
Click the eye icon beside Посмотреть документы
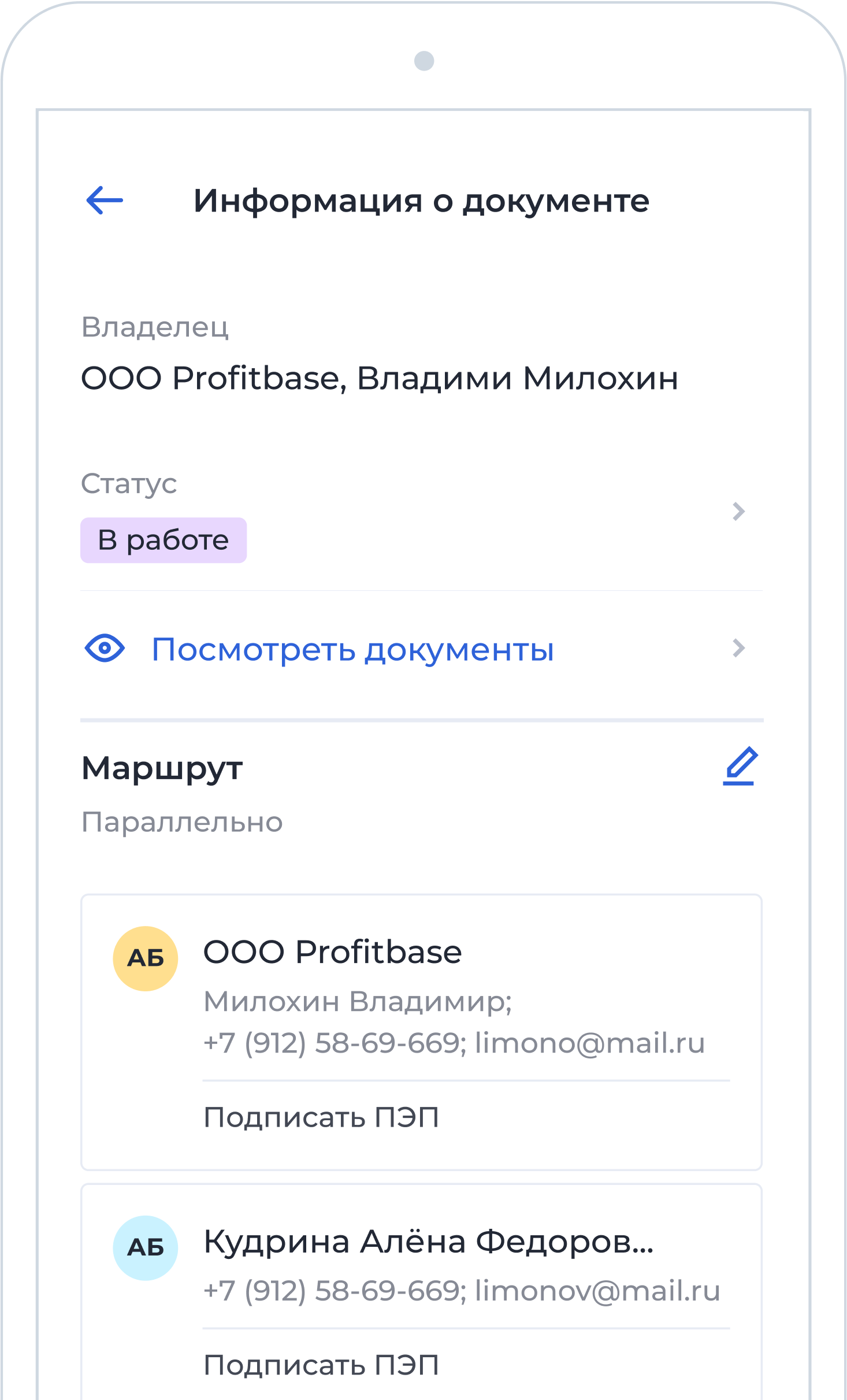[x=105, y=648]
